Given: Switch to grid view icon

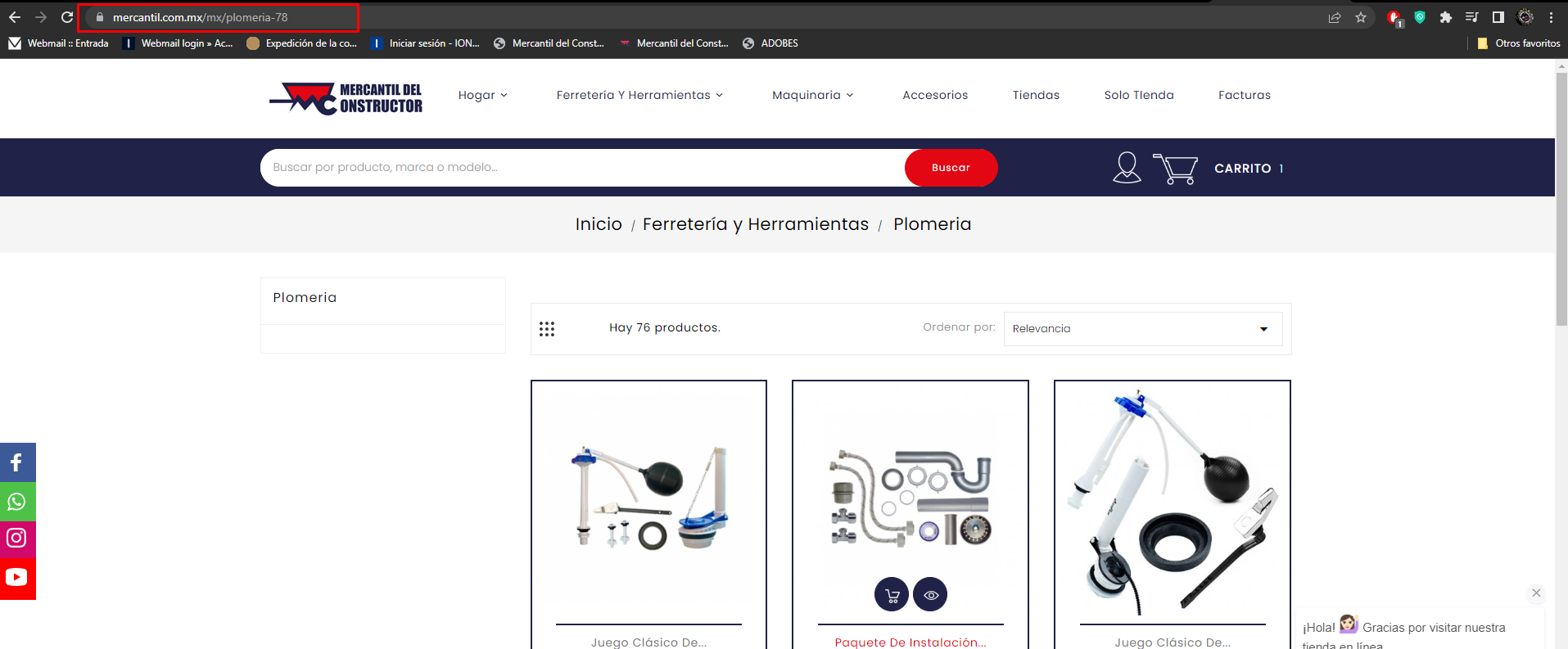Looking at the screenshot, I should click(x=547, y=329).
